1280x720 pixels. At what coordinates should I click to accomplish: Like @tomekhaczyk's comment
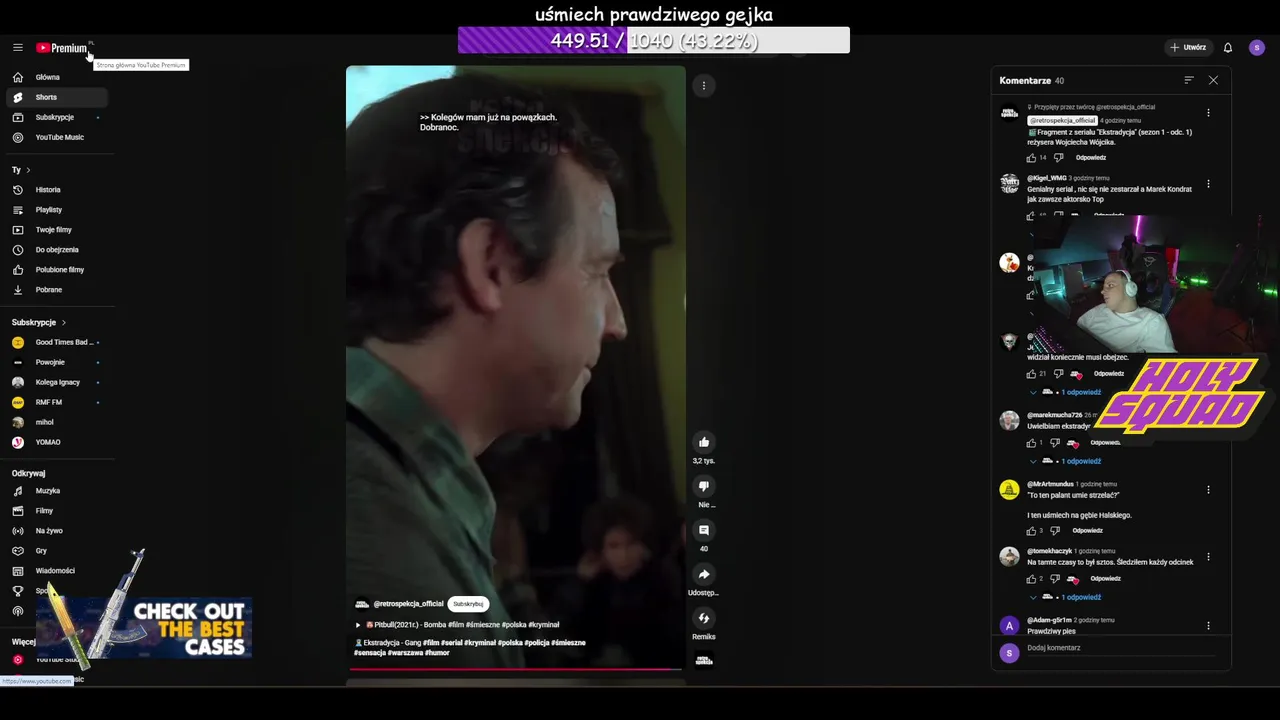(x=1032, y=579)
